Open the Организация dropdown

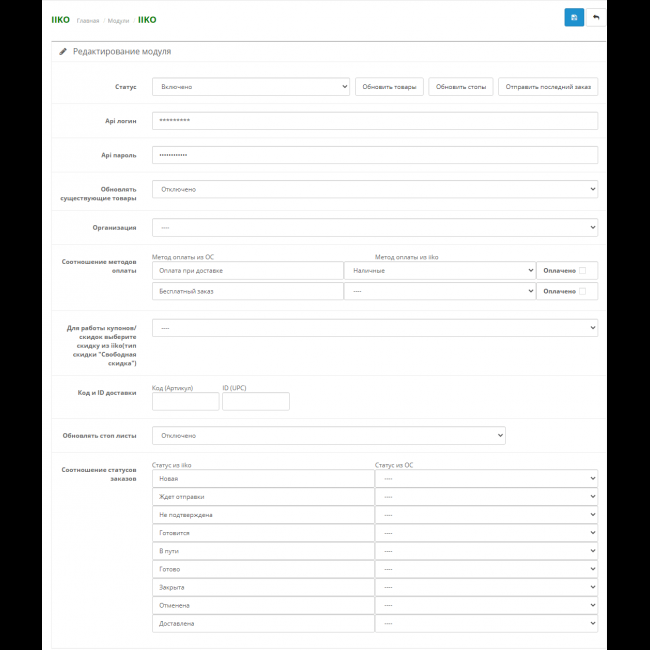point(374,227)
